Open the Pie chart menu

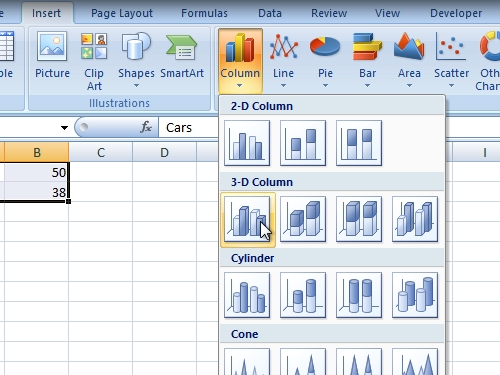tap(325, 60)
